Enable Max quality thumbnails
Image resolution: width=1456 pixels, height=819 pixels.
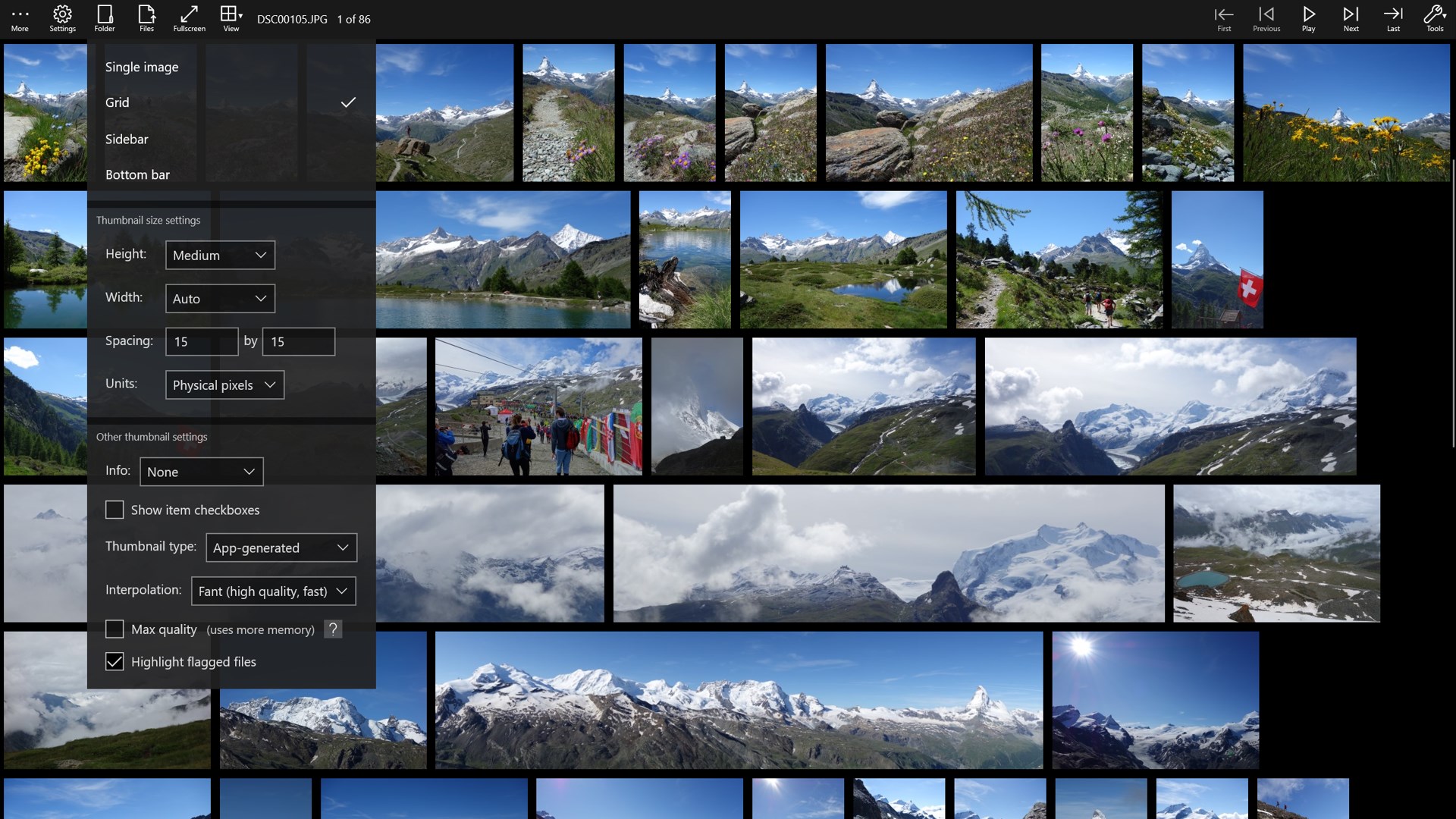point(115,629)
